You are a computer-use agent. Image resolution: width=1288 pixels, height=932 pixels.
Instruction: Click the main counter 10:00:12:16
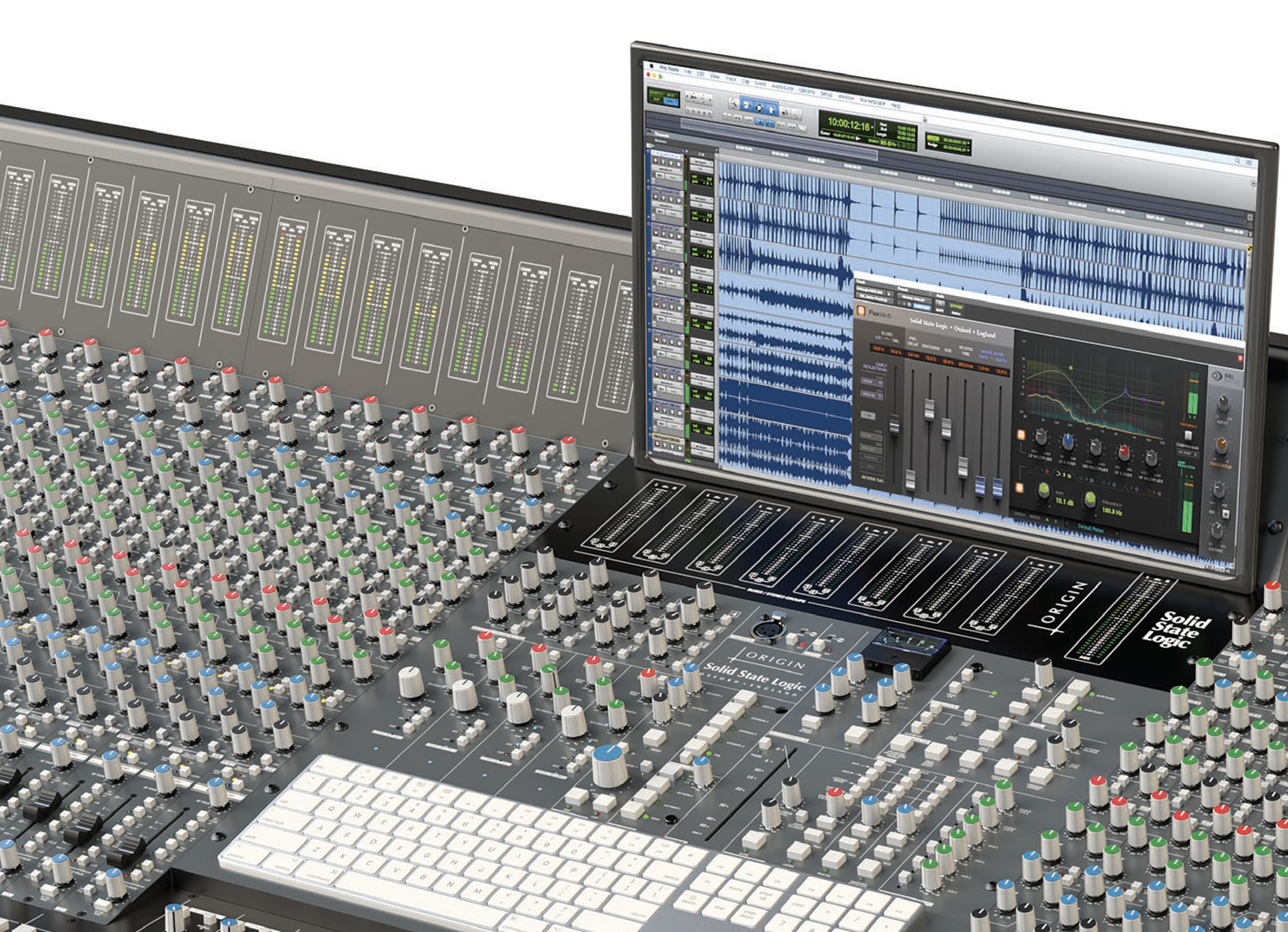tap(848, 124)
